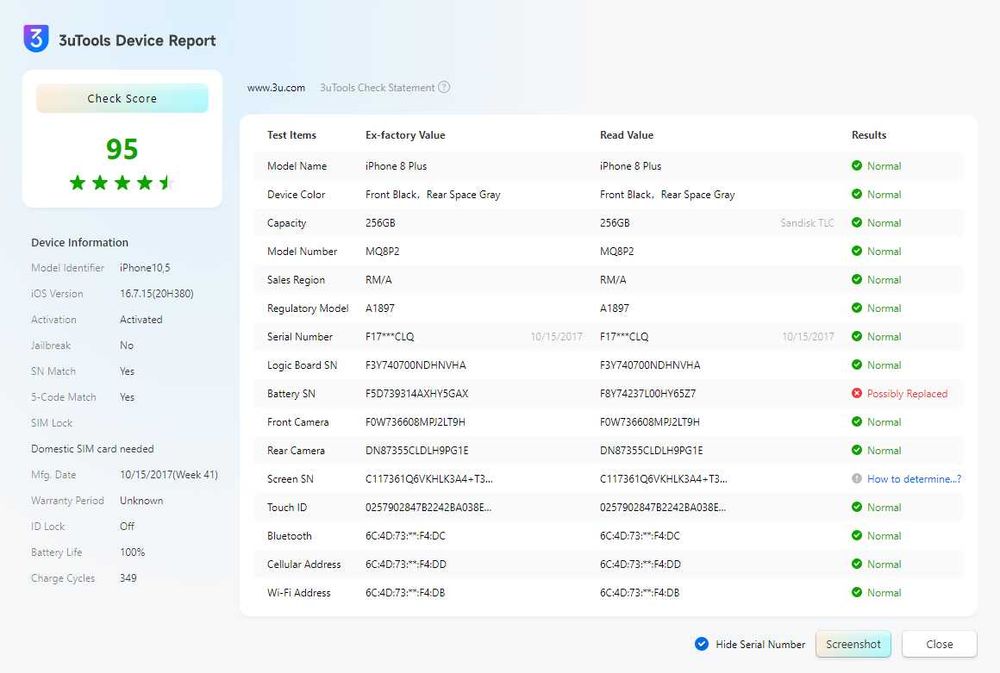This screenshot has width=1000, height=673.
Task: Click the green check icon for Regulatory Model
Action: coord(857,307)
